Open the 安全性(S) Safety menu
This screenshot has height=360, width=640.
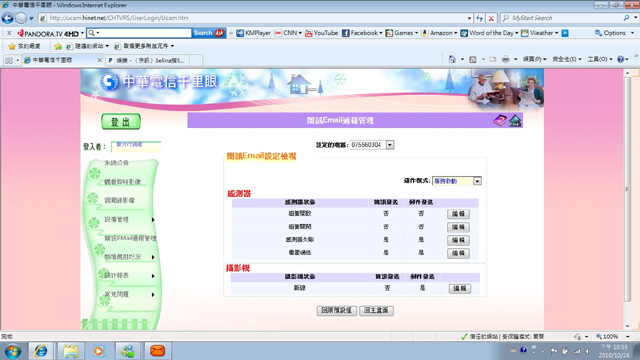point(567,59)
